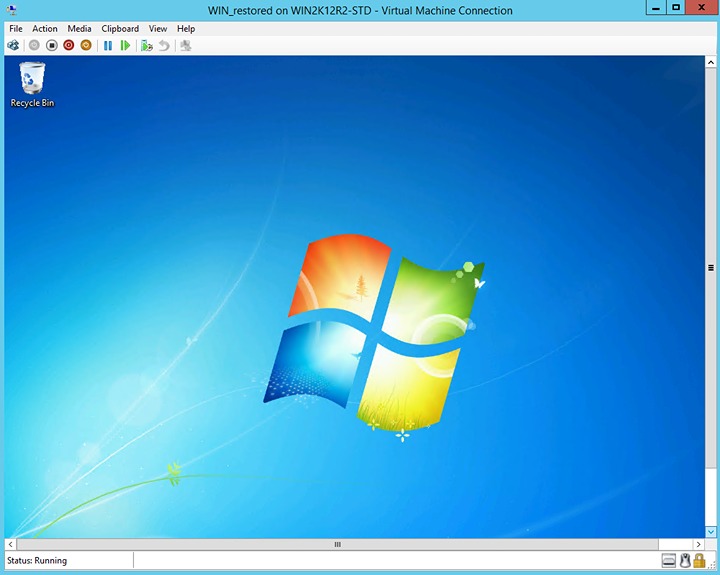Click the padlock icon in status bar
Screen dimensions: 720x575
[x=700, y=561]
